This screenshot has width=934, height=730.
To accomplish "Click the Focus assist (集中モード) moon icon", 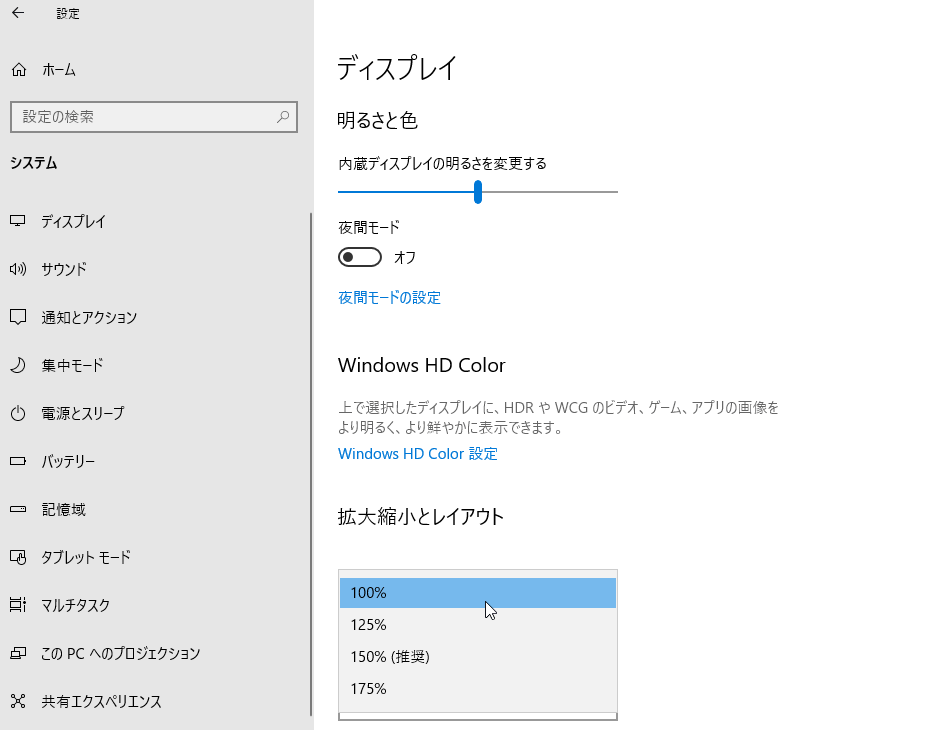I will 18,365.
